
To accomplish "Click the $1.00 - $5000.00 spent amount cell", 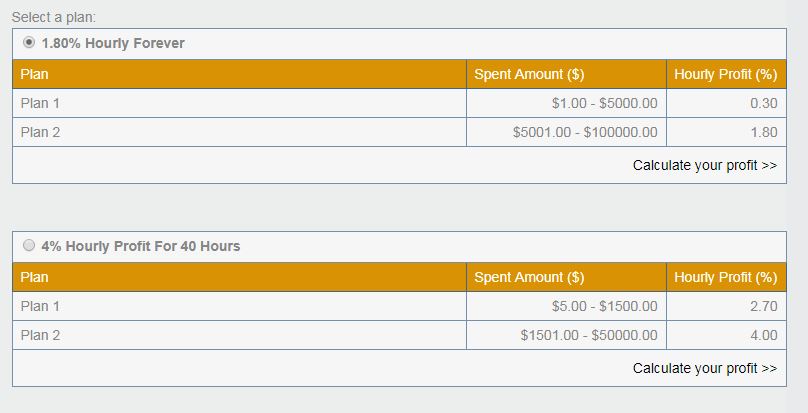I will (x=604, y=103).
